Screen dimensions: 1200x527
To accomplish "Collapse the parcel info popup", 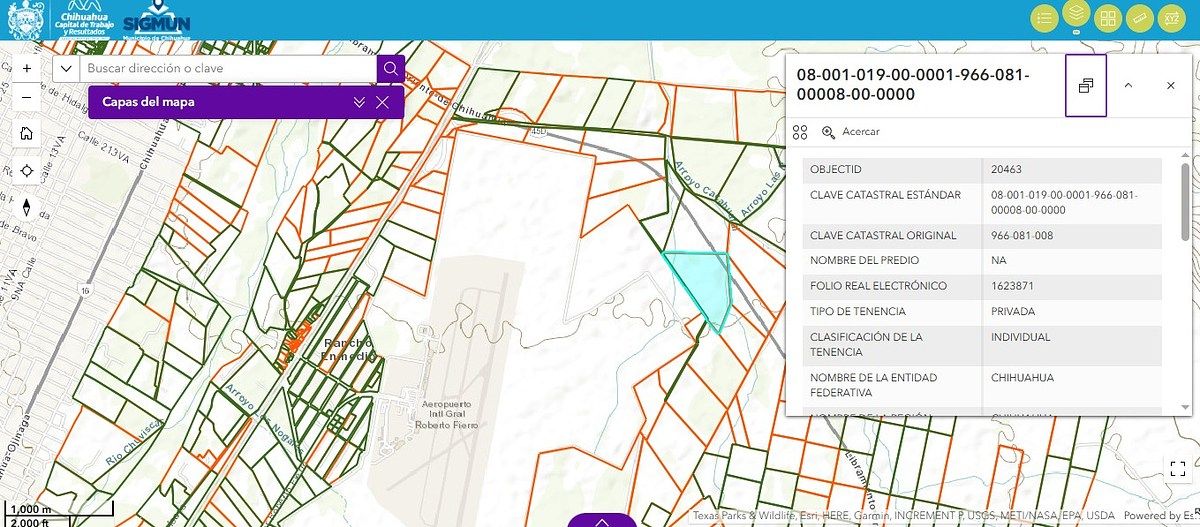I will click(1128, 86).
